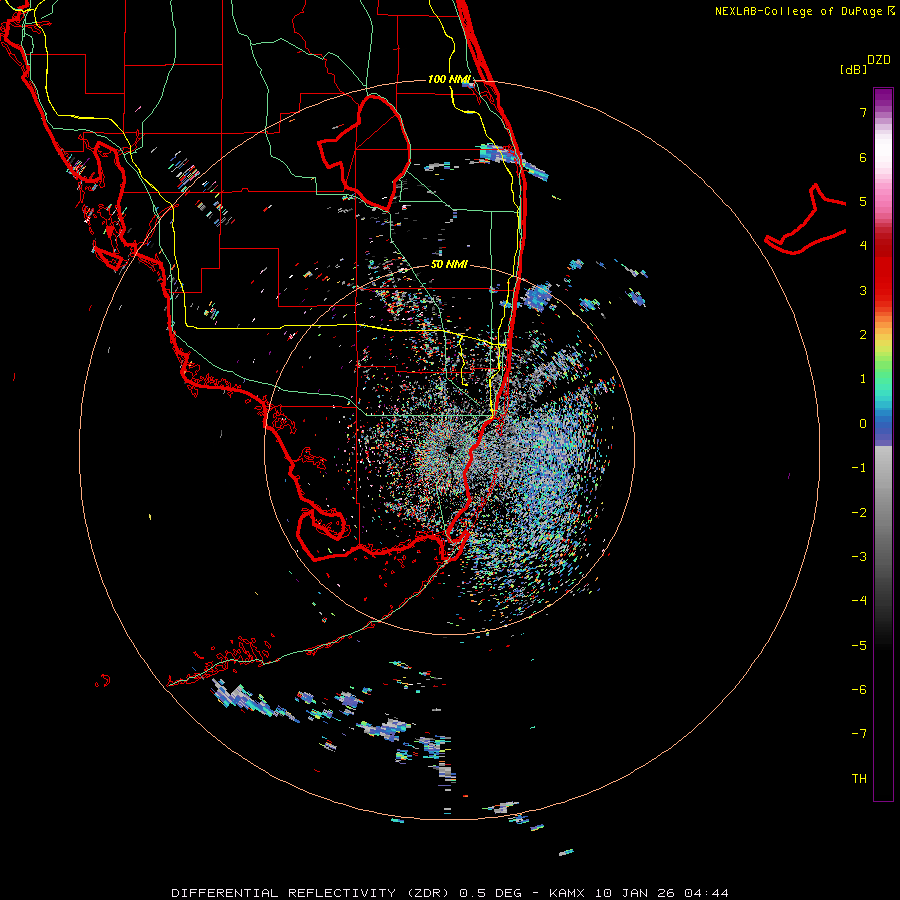The height and width of the screenshot is (900, 900).
Task: Click the -7 tick label on the color scale
Action: point(859,734)
